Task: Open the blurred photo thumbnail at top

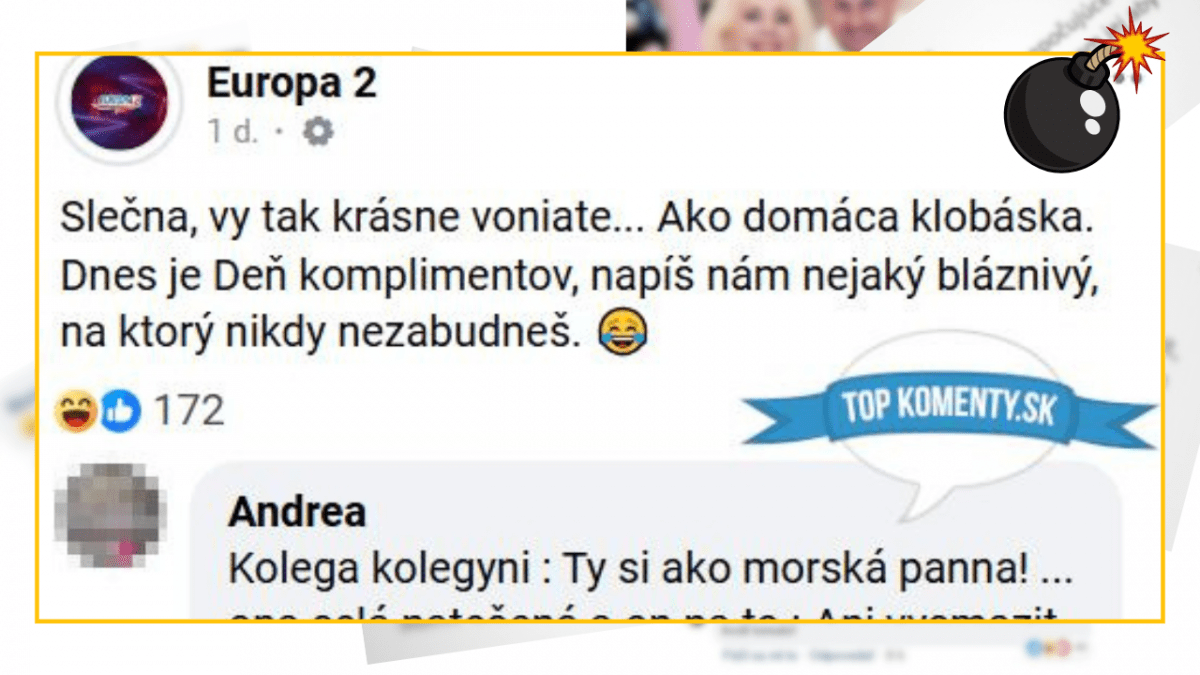Action: [762, 25]
